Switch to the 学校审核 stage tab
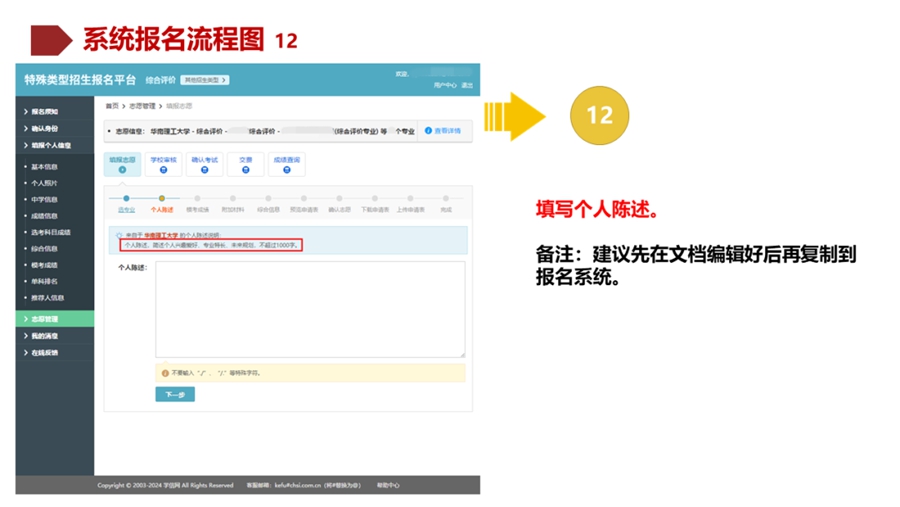This screenshot has height=507, width=900. [164, 164]
